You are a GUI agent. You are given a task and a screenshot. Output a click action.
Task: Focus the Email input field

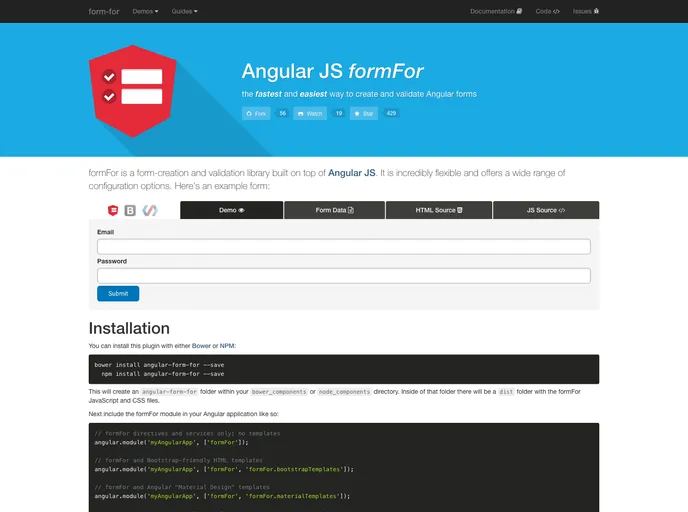(x=344, y=247)
